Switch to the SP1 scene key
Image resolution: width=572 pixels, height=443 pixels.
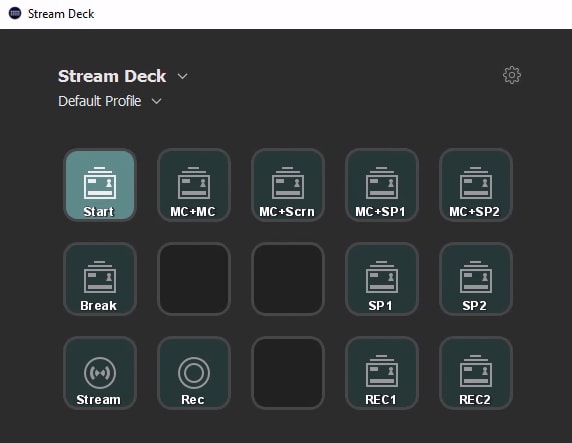pyautogui.click(x=382, y=279)
